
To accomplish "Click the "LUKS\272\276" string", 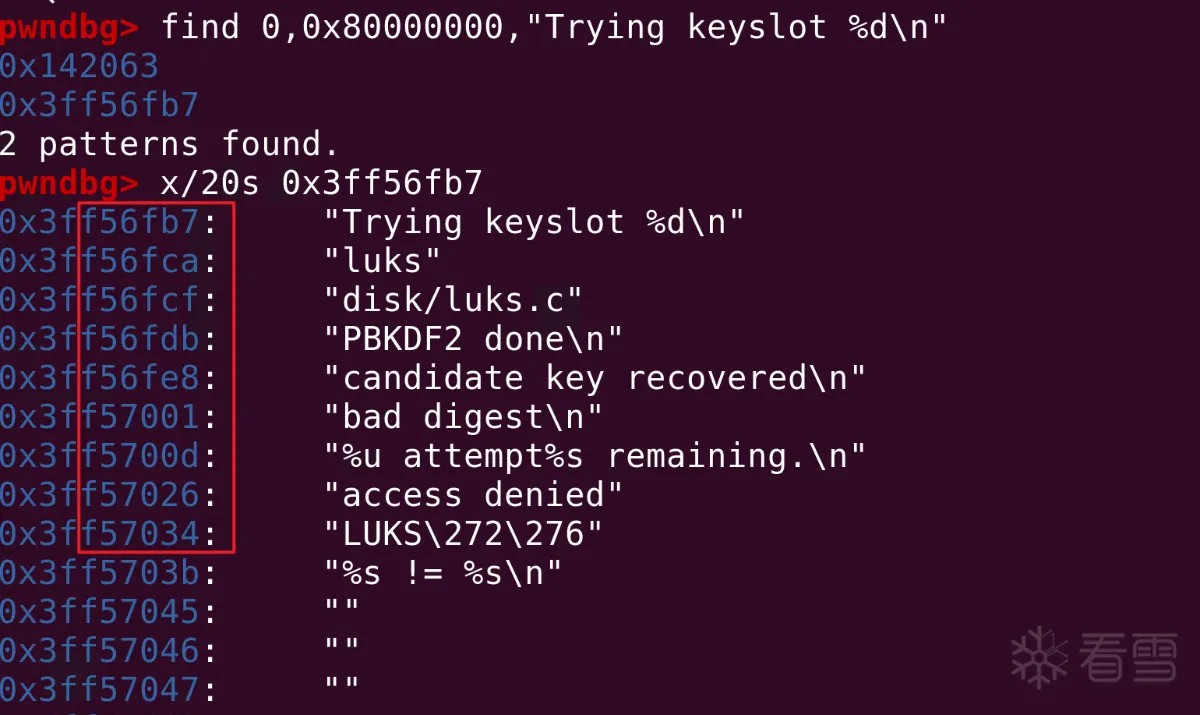I will pyautogui.click(x=462, y=534).
